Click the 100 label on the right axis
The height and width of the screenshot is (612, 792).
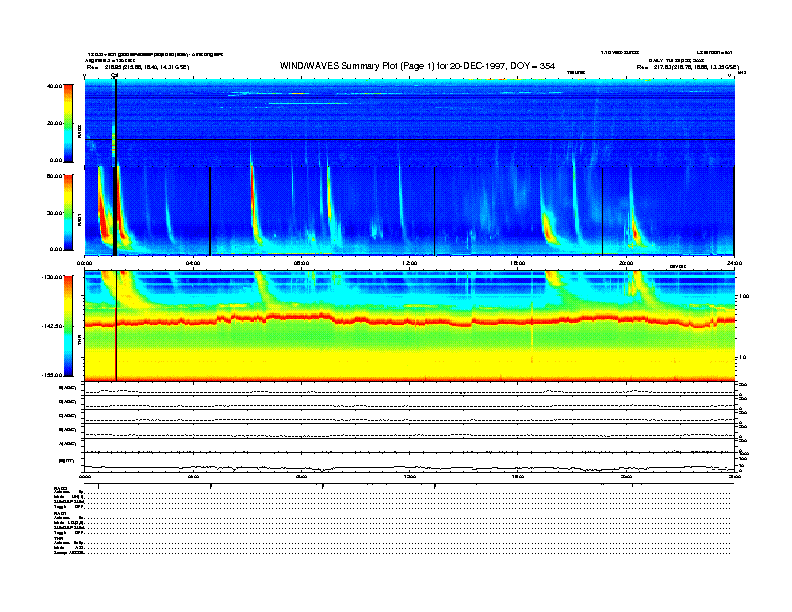click(744, 296)
